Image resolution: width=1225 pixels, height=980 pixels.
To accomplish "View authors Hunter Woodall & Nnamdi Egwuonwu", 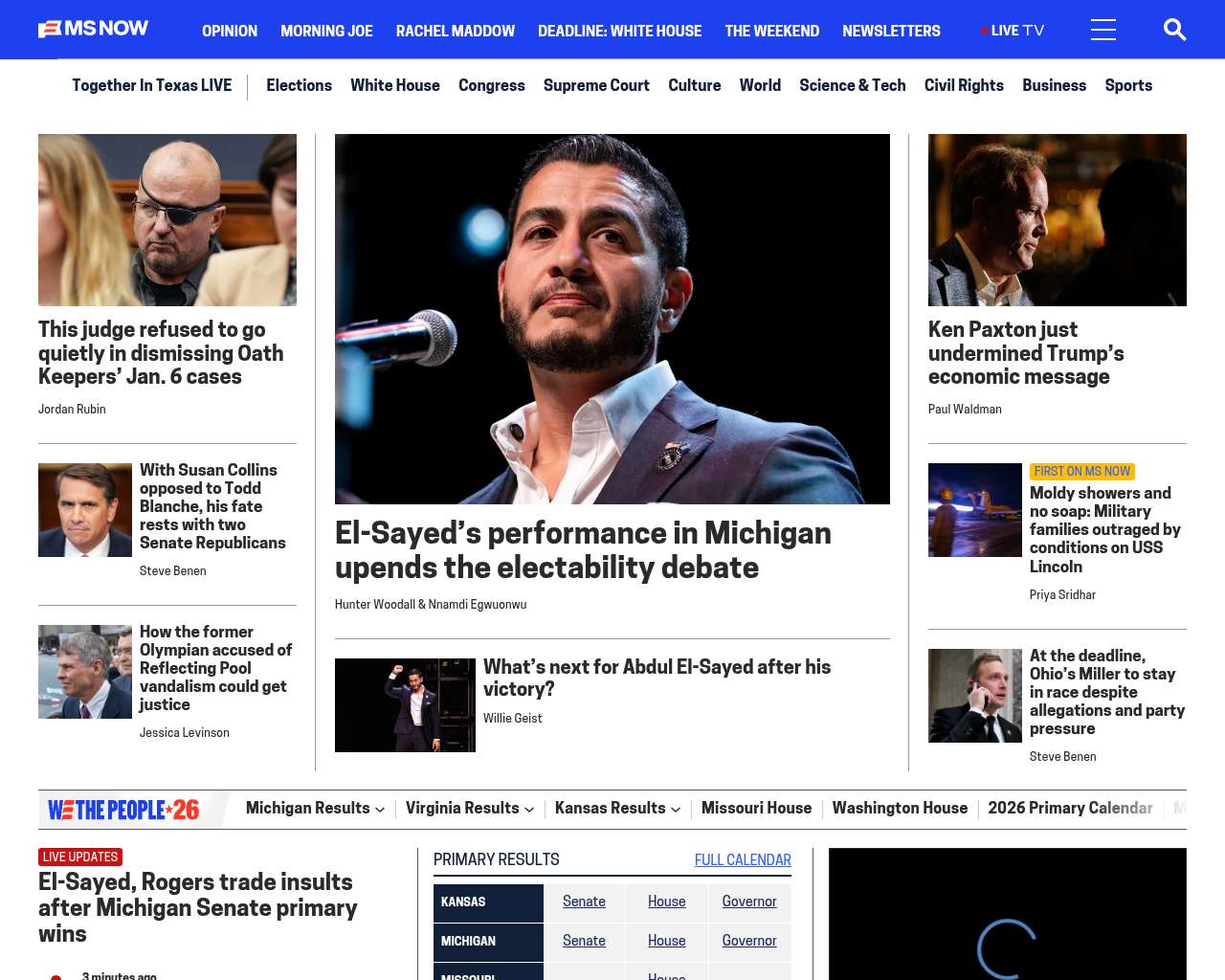I will pyautogui.click(x=431, y=605).
